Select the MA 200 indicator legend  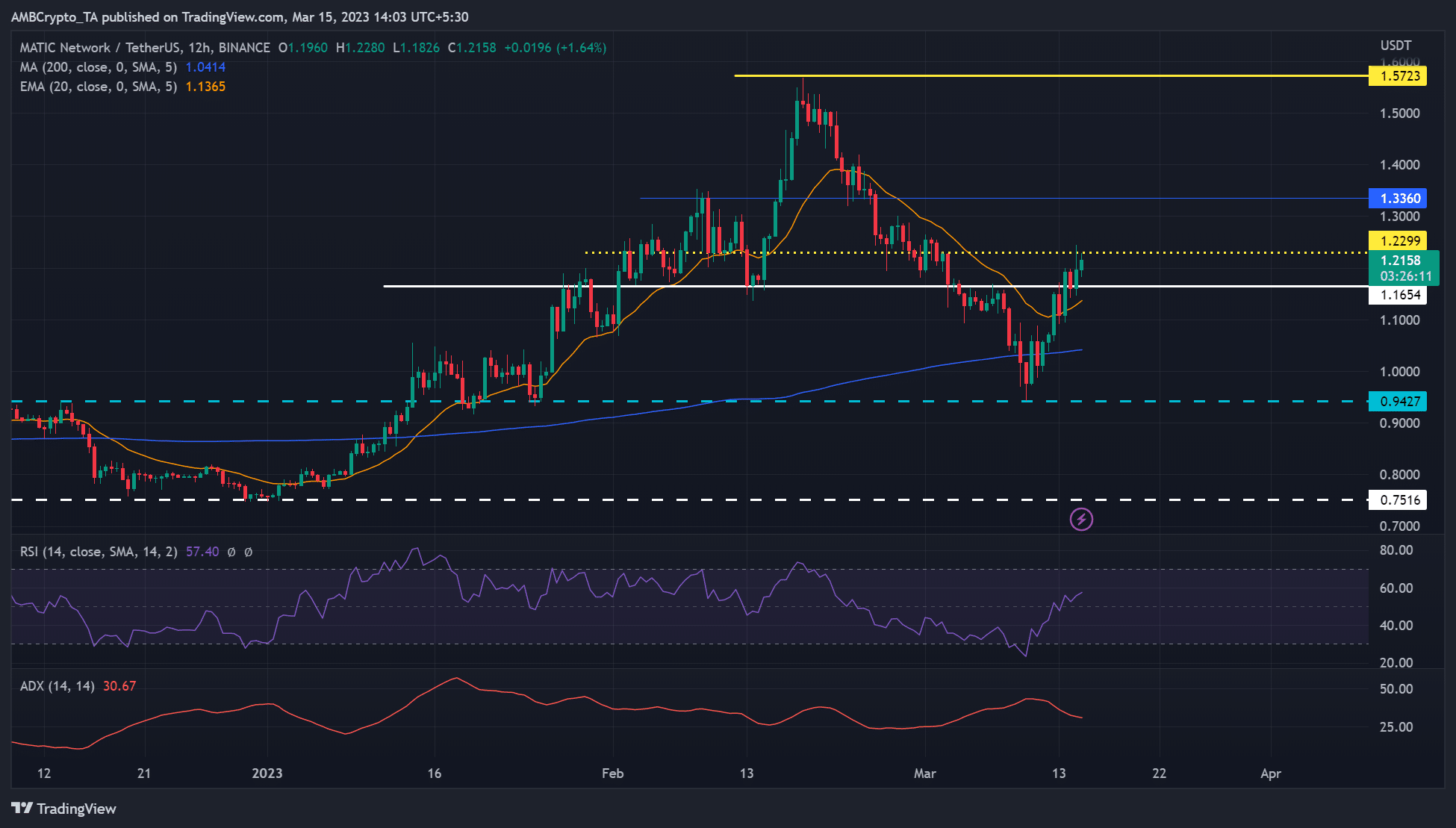(99, 67)
